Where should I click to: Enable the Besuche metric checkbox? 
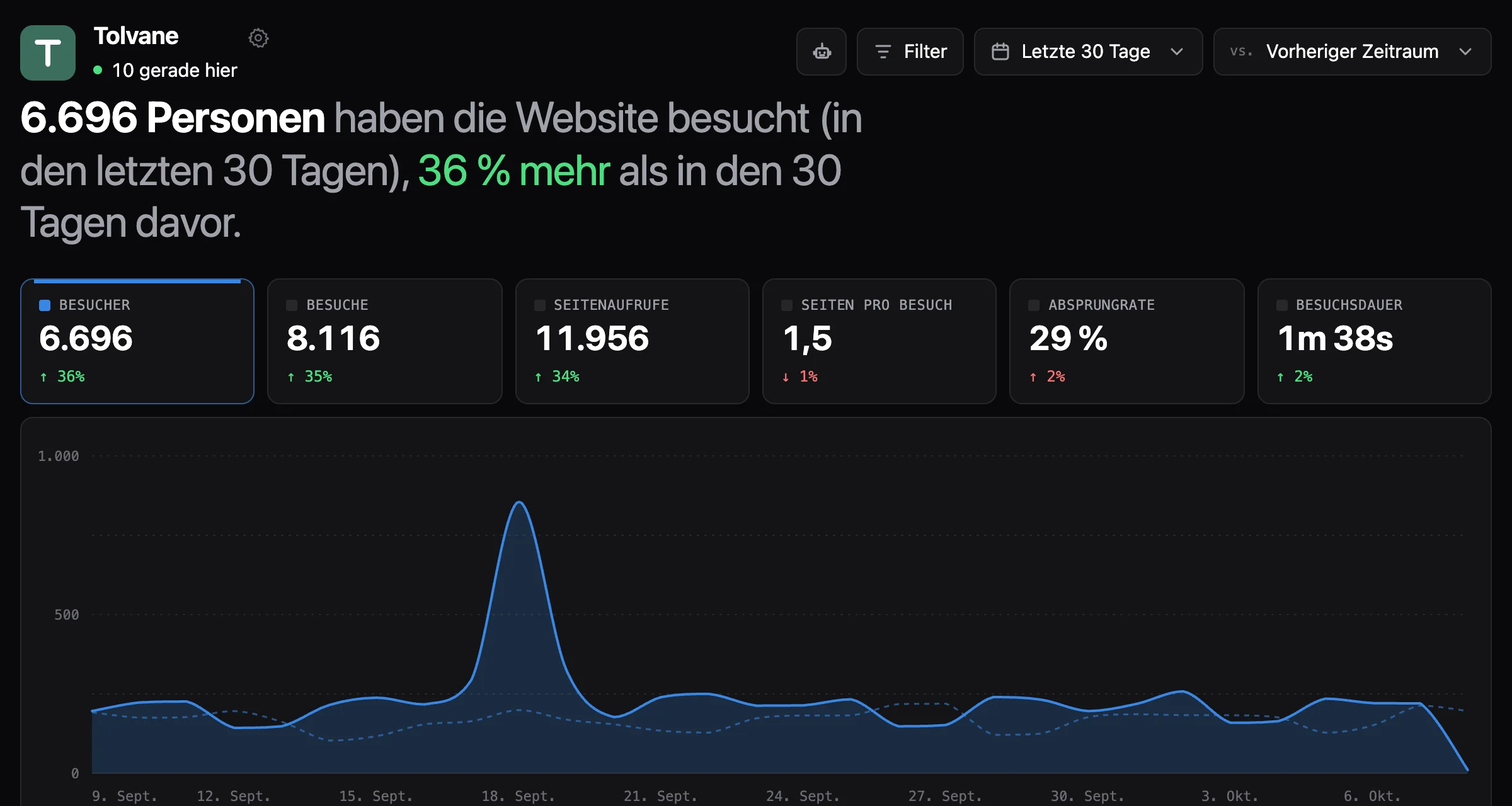click(x=292, y=305)
